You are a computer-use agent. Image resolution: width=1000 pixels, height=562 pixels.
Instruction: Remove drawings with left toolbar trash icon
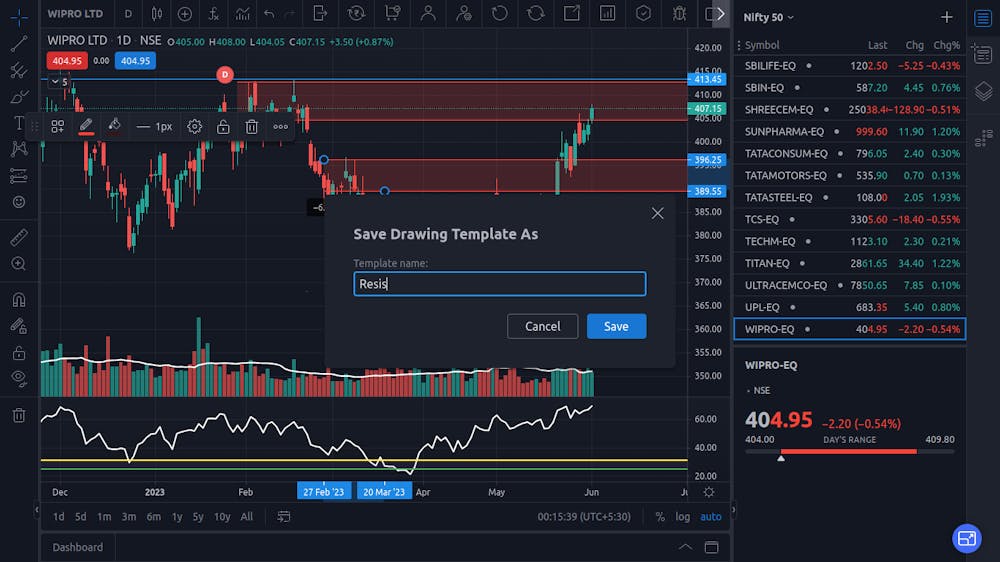[x=18, y=415]
